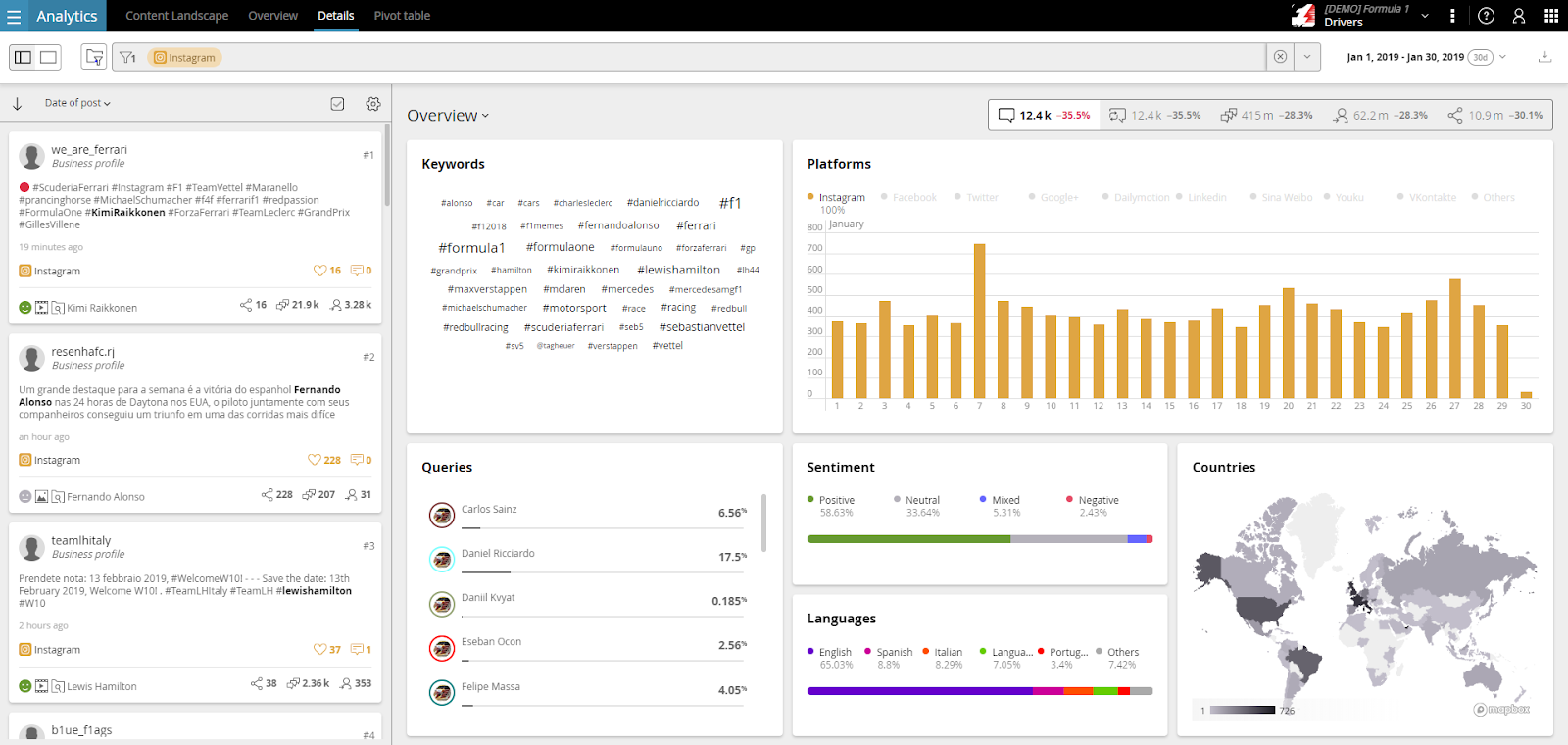This screenshot has height=745, width=1568.
Task: Switch to single panel layout view
Action: coord(48,57)
